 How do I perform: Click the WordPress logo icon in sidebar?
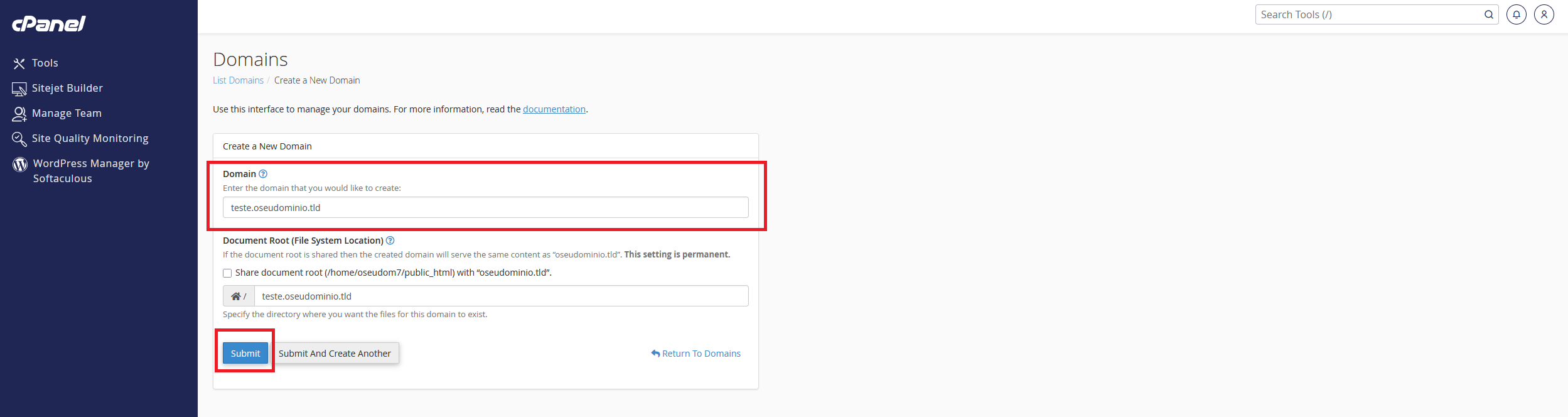coord(20,164)
